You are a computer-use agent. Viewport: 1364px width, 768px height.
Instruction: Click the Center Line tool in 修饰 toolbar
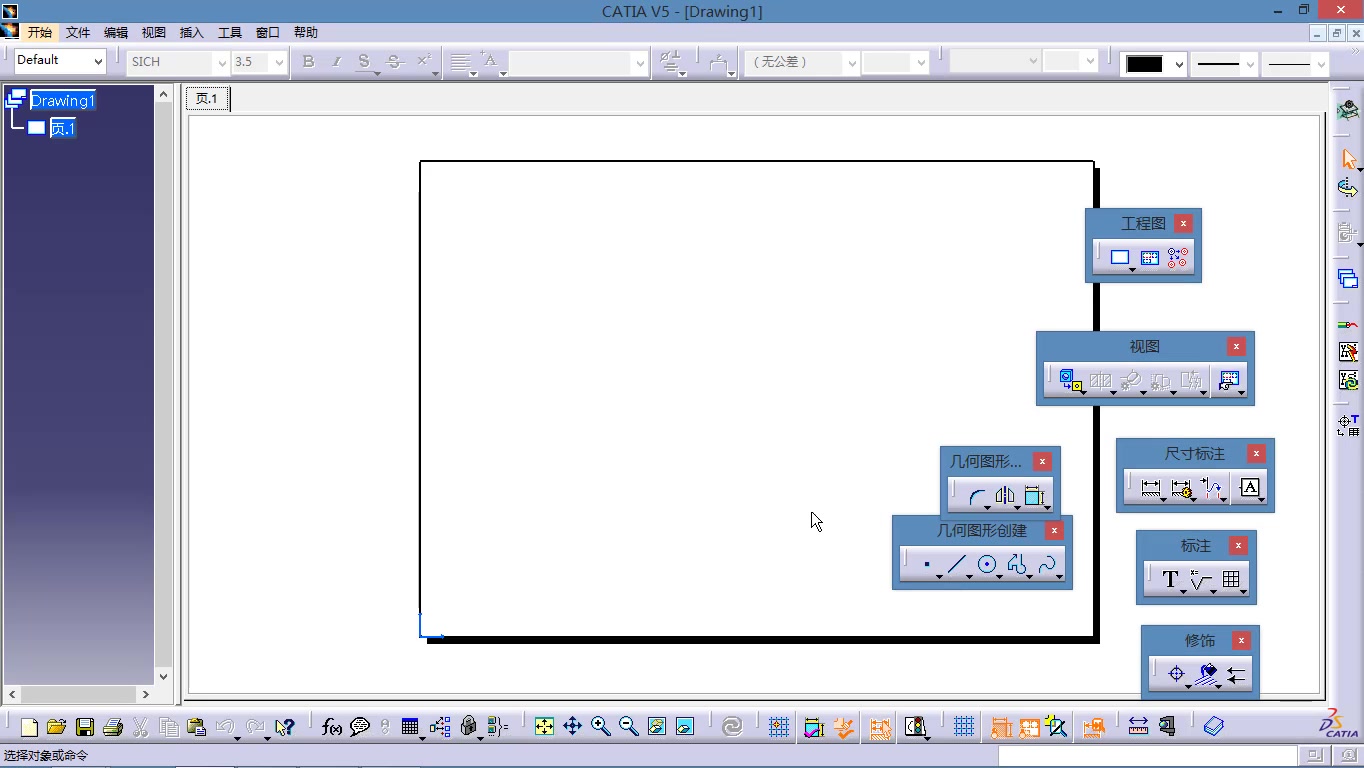tap(1176, 675)
